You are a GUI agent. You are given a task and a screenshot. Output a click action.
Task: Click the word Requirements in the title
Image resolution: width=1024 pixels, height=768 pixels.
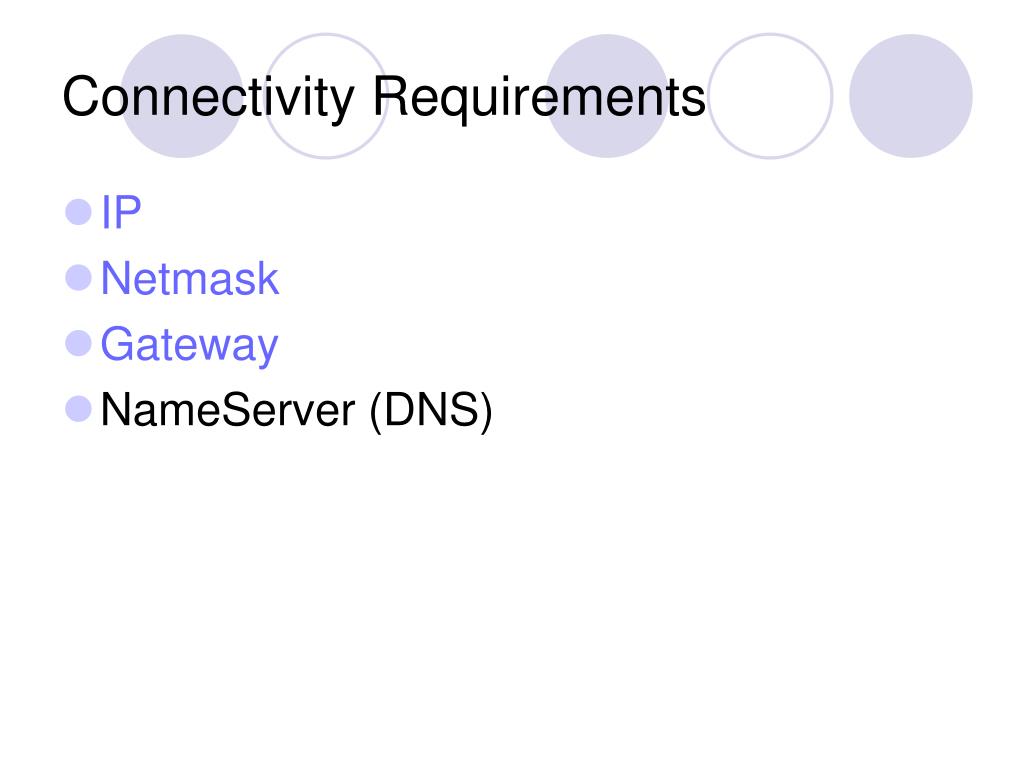point(539,97)
